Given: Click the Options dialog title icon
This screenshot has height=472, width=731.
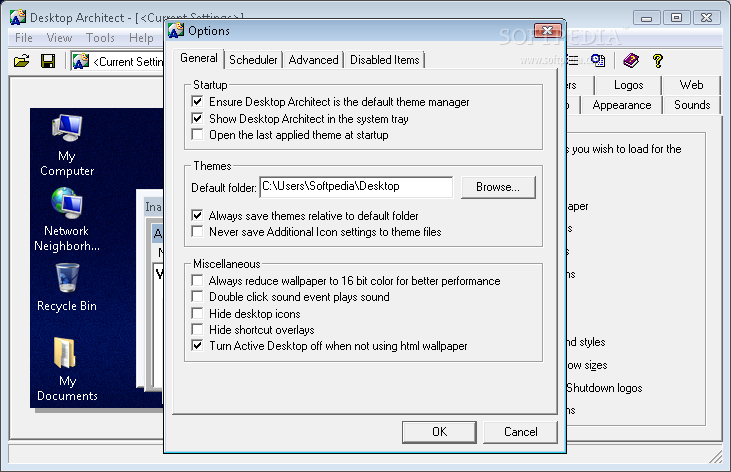Looking at the screenshot, I should pyautogui.click(x=176, y=31).
